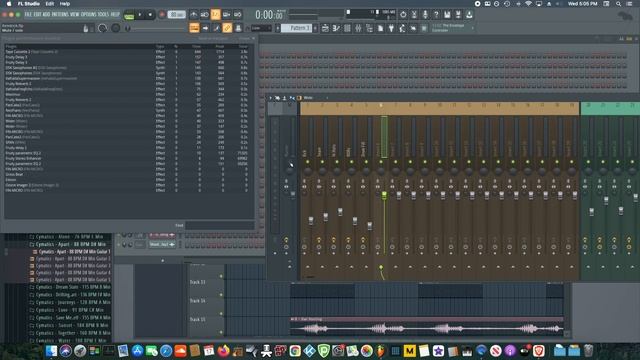The height and width of the screenshot is (360, 640).
Task: Open the Mixer view icon in toolbar
Action: 358,28
